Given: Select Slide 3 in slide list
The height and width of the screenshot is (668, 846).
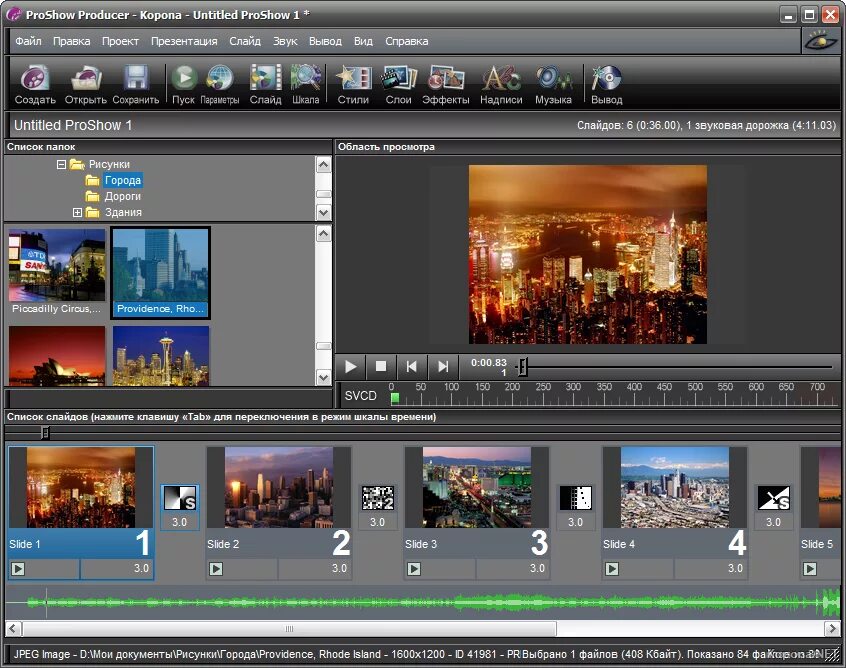Looking at the screenshot, I should pyautogui.click(x=477, y=513).
